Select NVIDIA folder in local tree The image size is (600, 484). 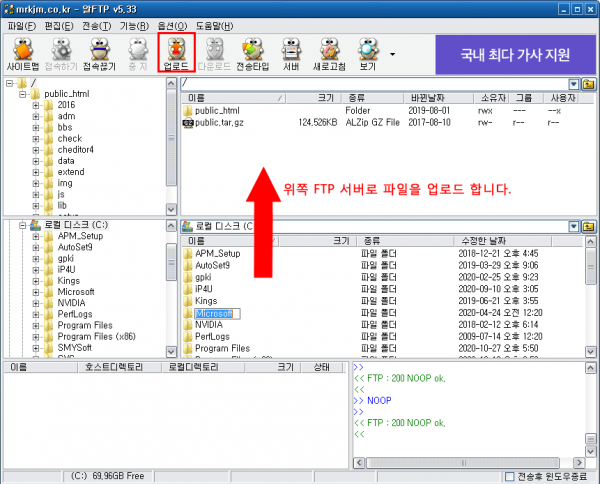(71, 303)
